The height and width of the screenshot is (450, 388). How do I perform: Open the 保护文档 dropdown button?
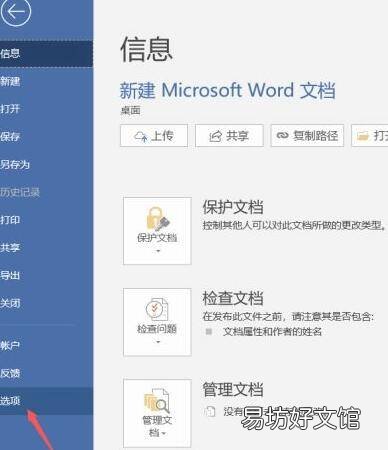point(157,231)
